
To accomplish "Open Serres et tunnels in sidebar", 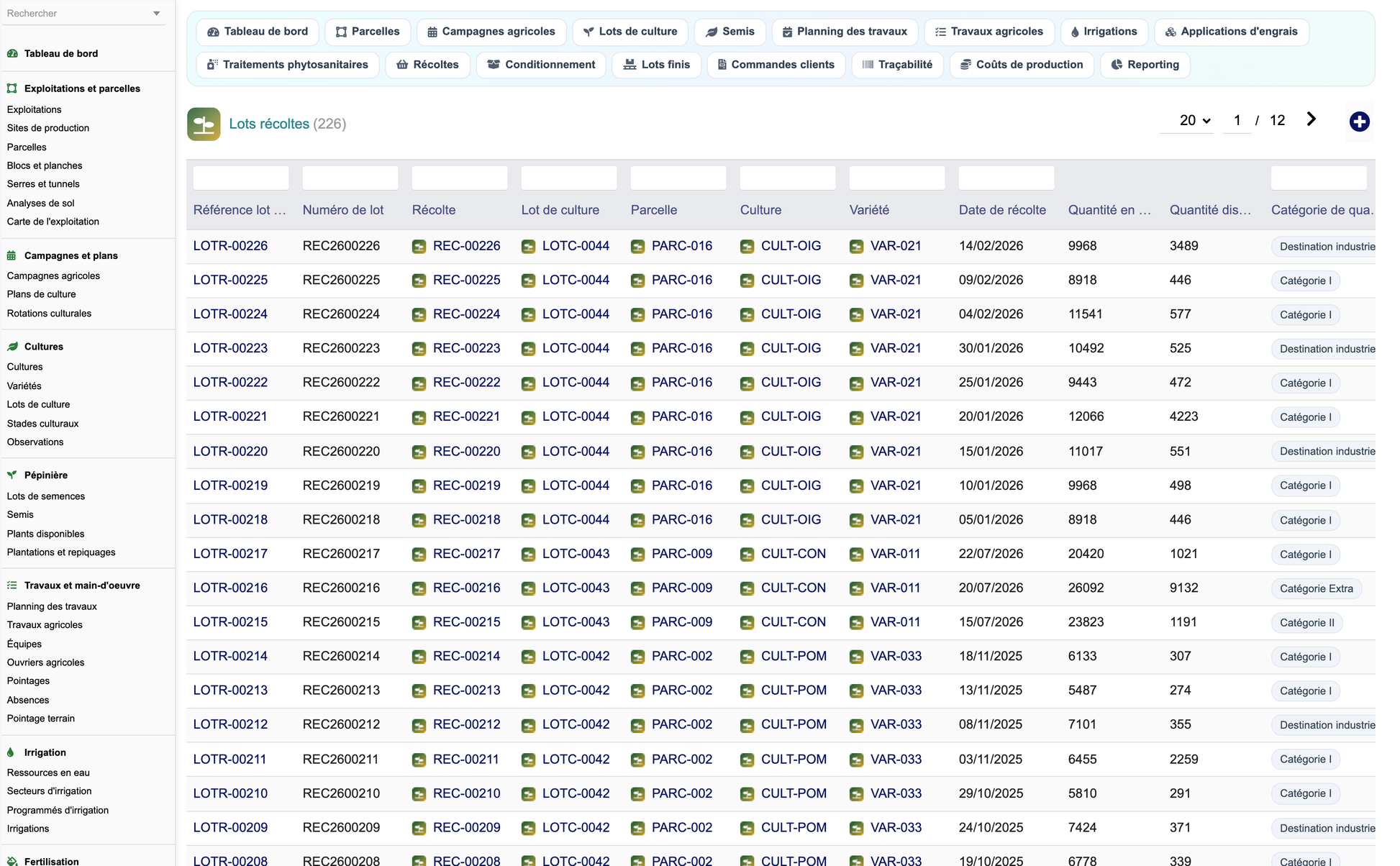I will coord(43,184).
